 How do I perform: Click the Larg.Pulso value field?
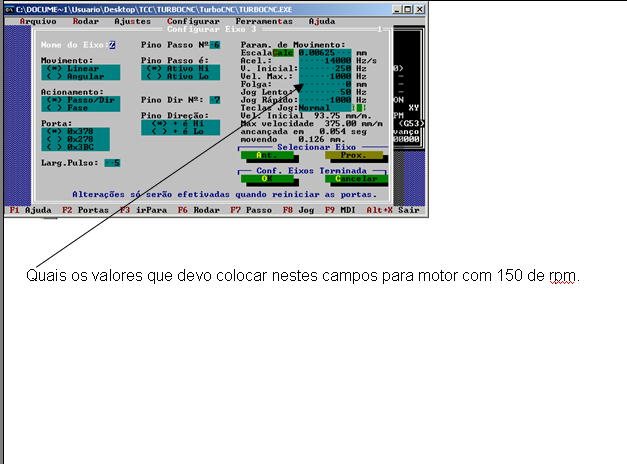112,163
